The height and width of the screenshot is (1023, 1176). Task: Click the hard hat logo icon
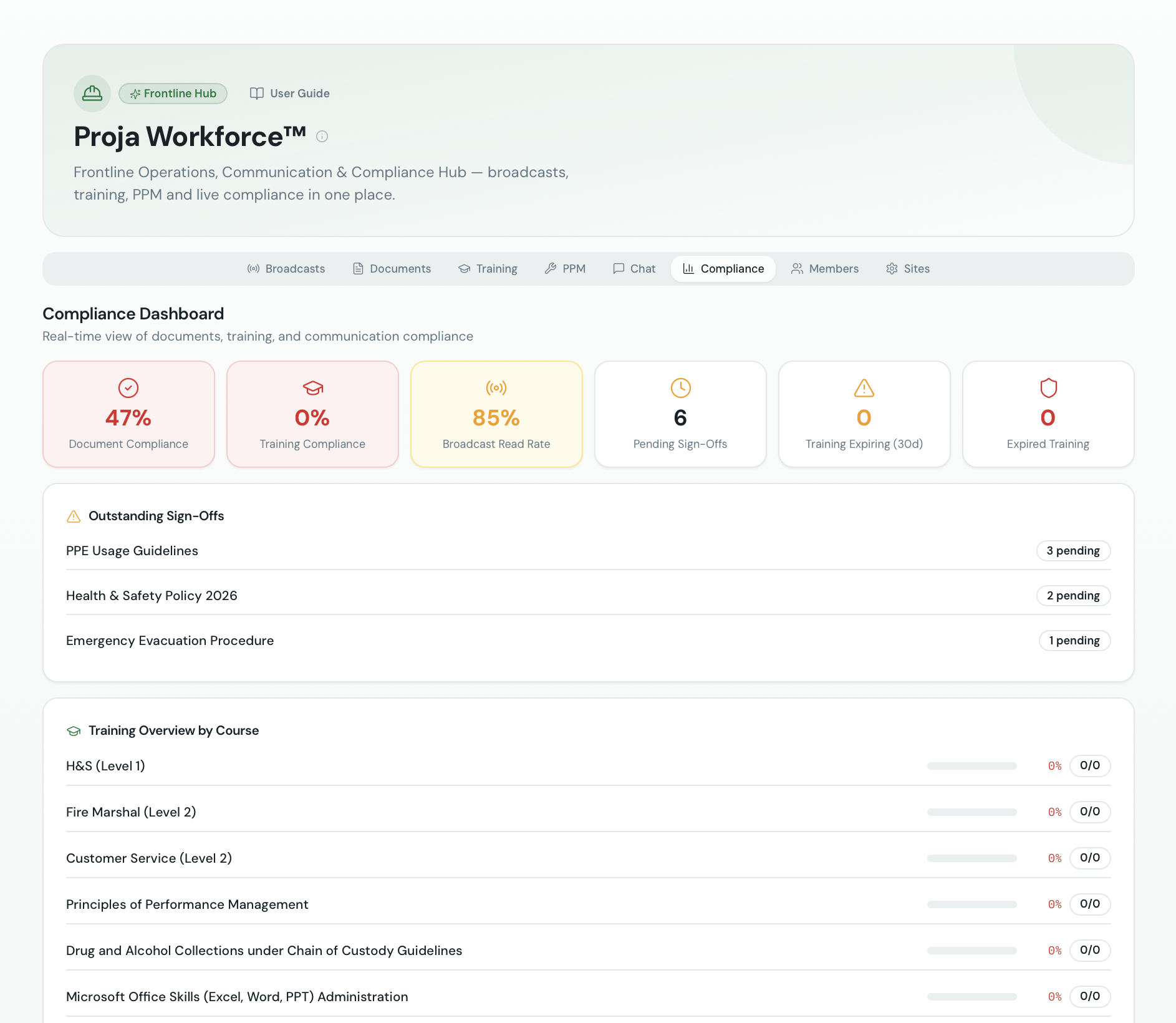click(x=92, y=94)
